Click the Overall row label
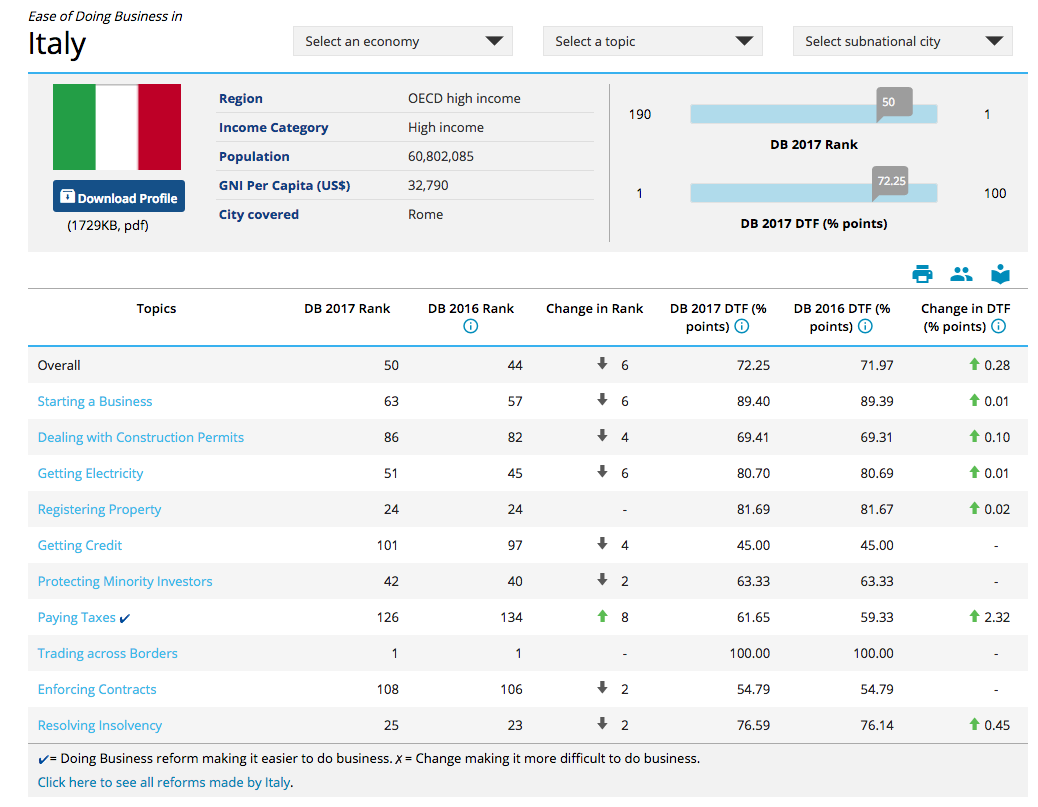1038x807 pixels. (x=59, y=365)
